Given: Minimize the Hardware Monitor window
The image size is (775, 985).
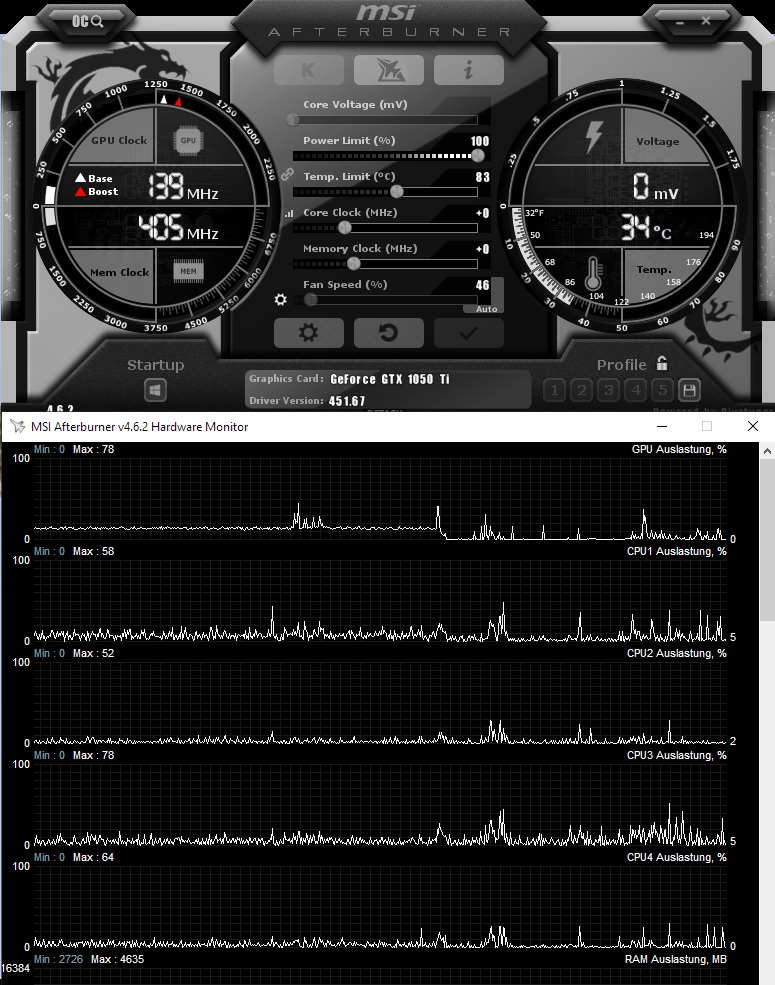Looking at the screenshot, I should 661,427.
